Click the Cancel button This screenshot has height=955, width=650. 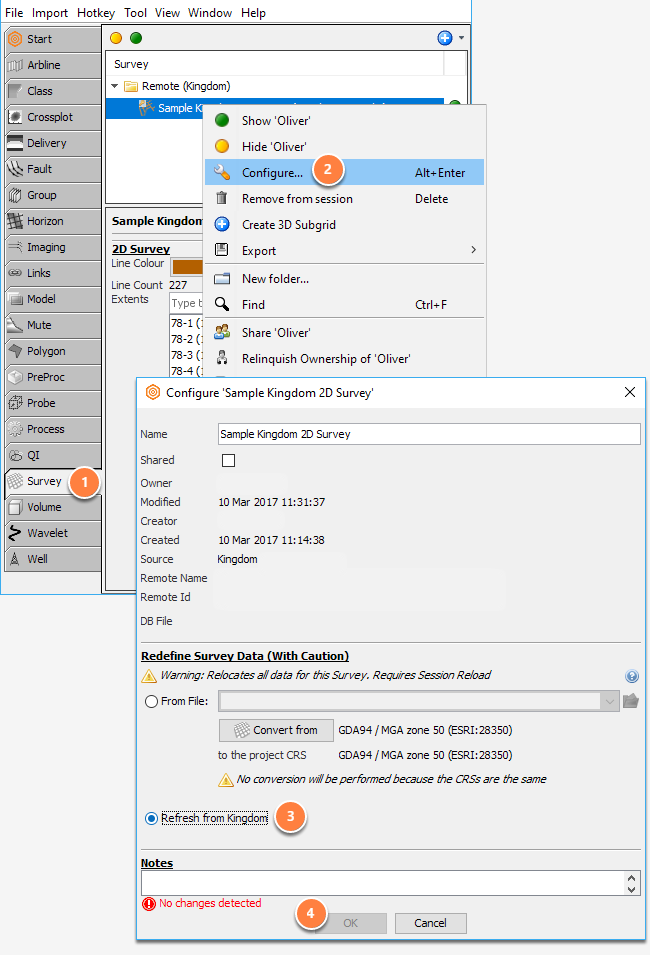coord(431,923)
